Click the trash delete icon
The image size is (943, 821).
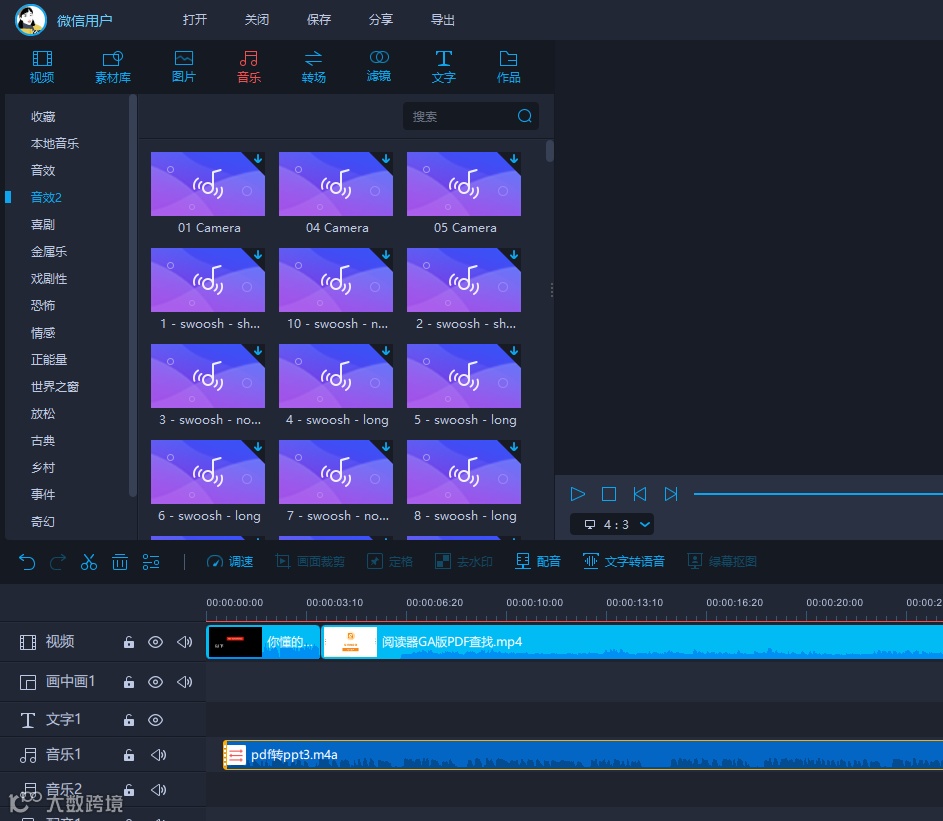pos(120,562)
